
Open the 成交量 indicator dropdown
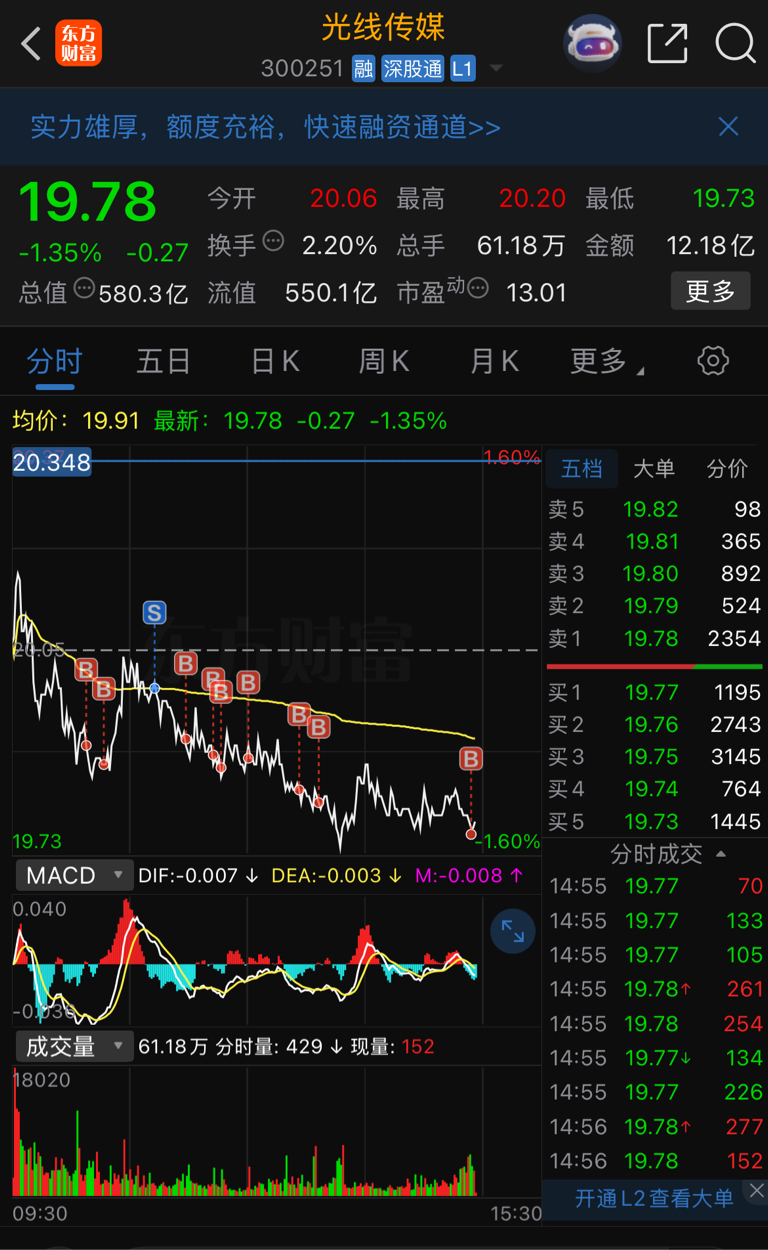pyautogui.click(x=74, y=1046)
